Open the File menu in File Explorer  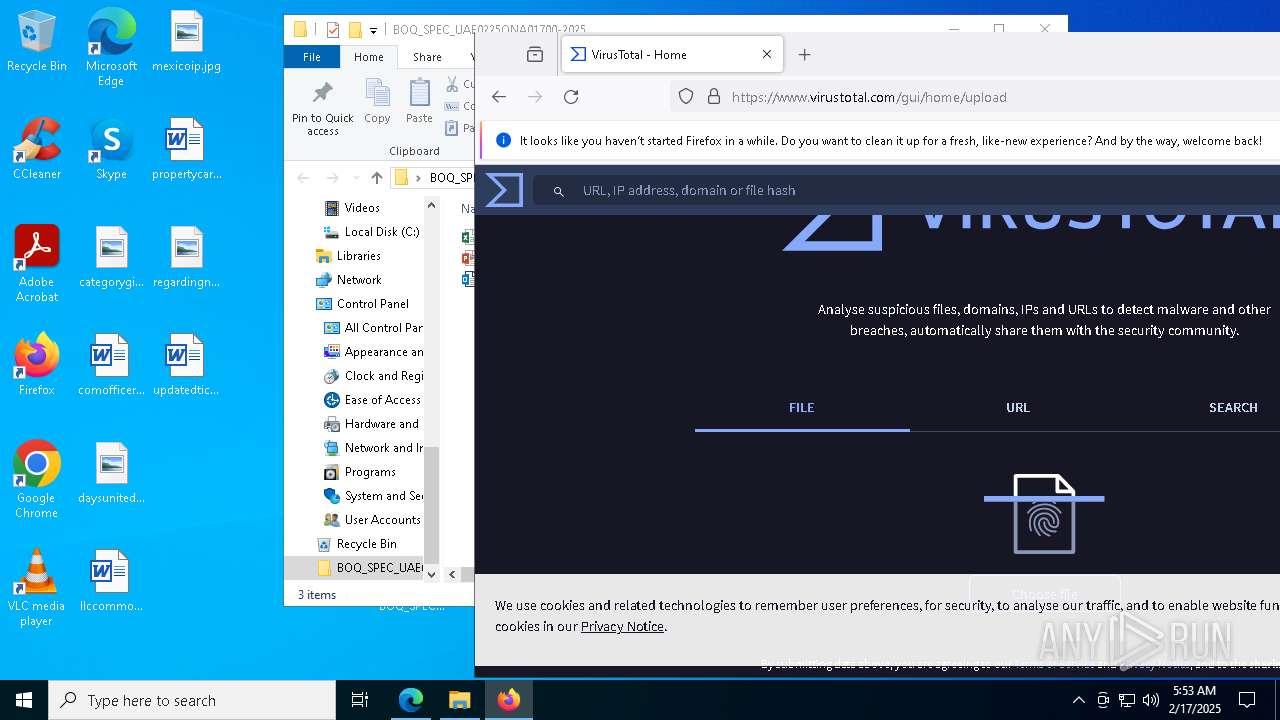tap(312, 57)
